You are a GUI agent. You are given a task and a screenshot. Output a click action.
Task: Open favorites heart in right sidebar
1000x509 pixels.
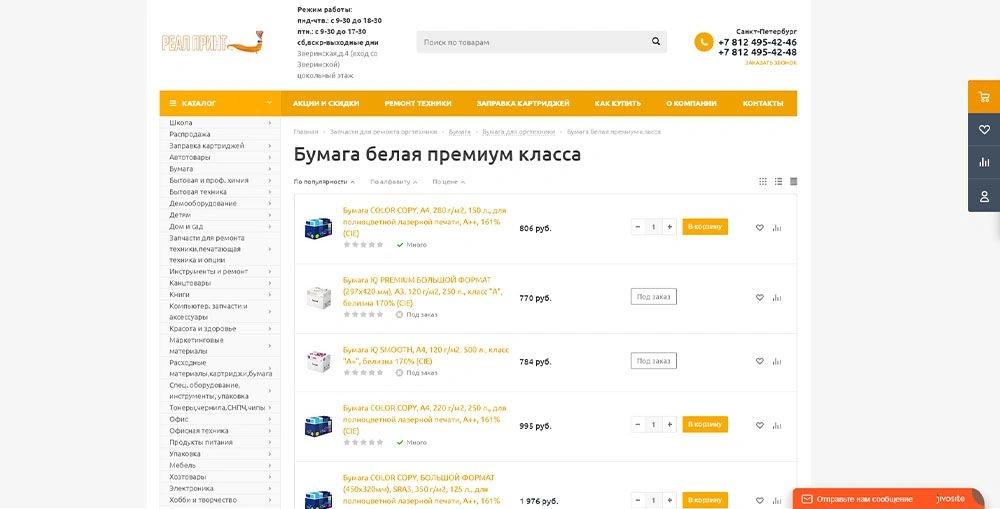point(984,130)
